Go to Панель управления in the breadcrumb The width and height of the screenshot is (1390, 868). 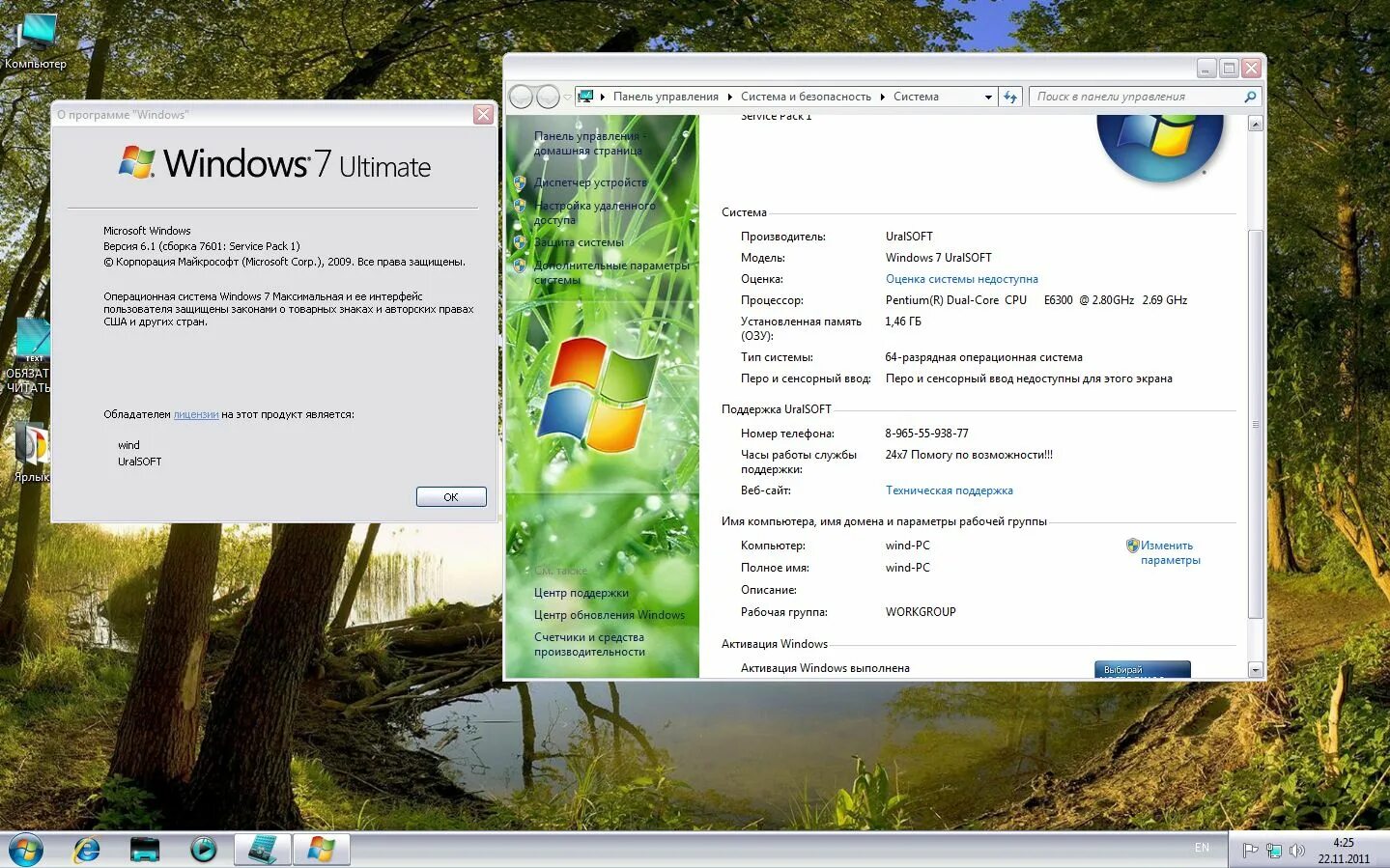[x=666, y=97]
